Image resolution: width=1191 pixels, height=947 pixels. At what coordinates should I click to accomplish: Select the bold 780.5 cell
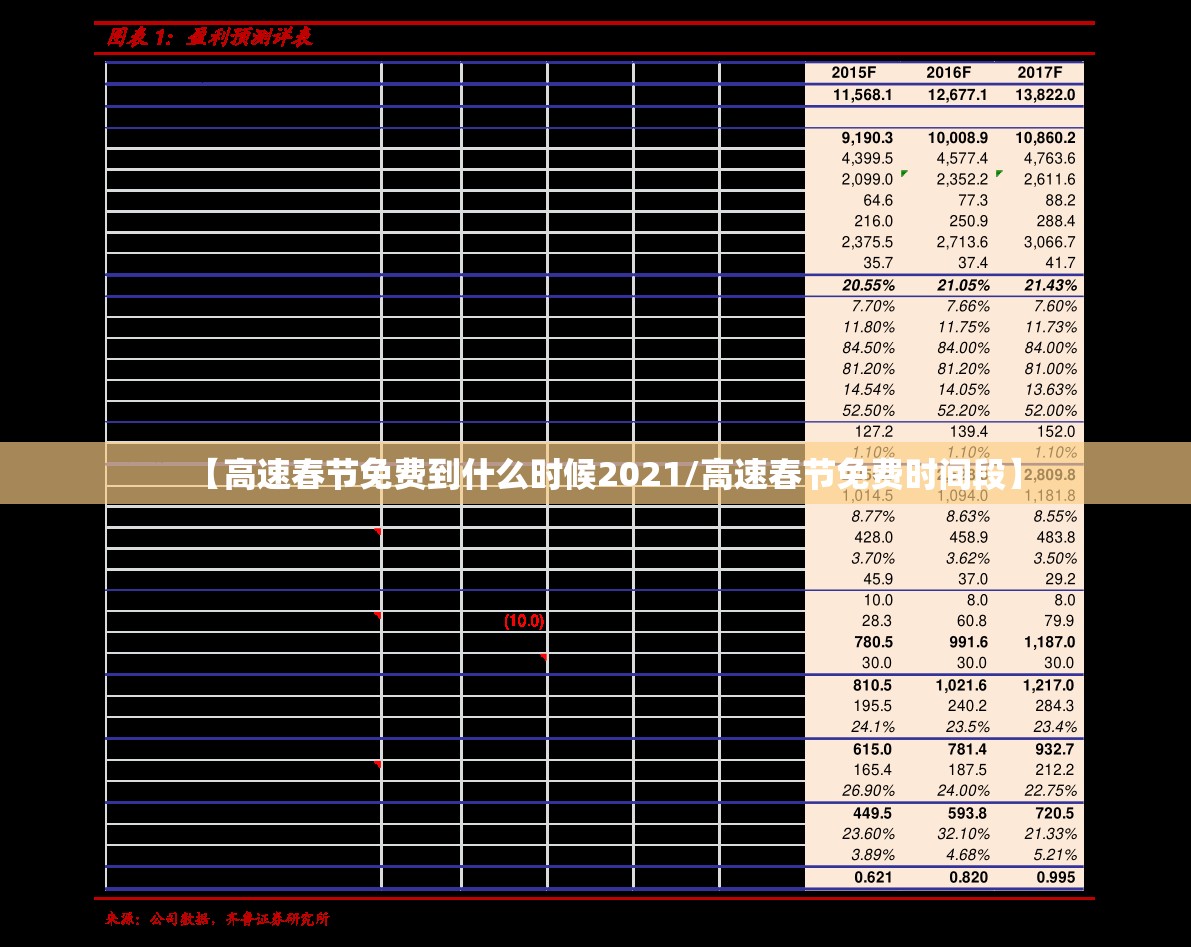coord(873,642)
